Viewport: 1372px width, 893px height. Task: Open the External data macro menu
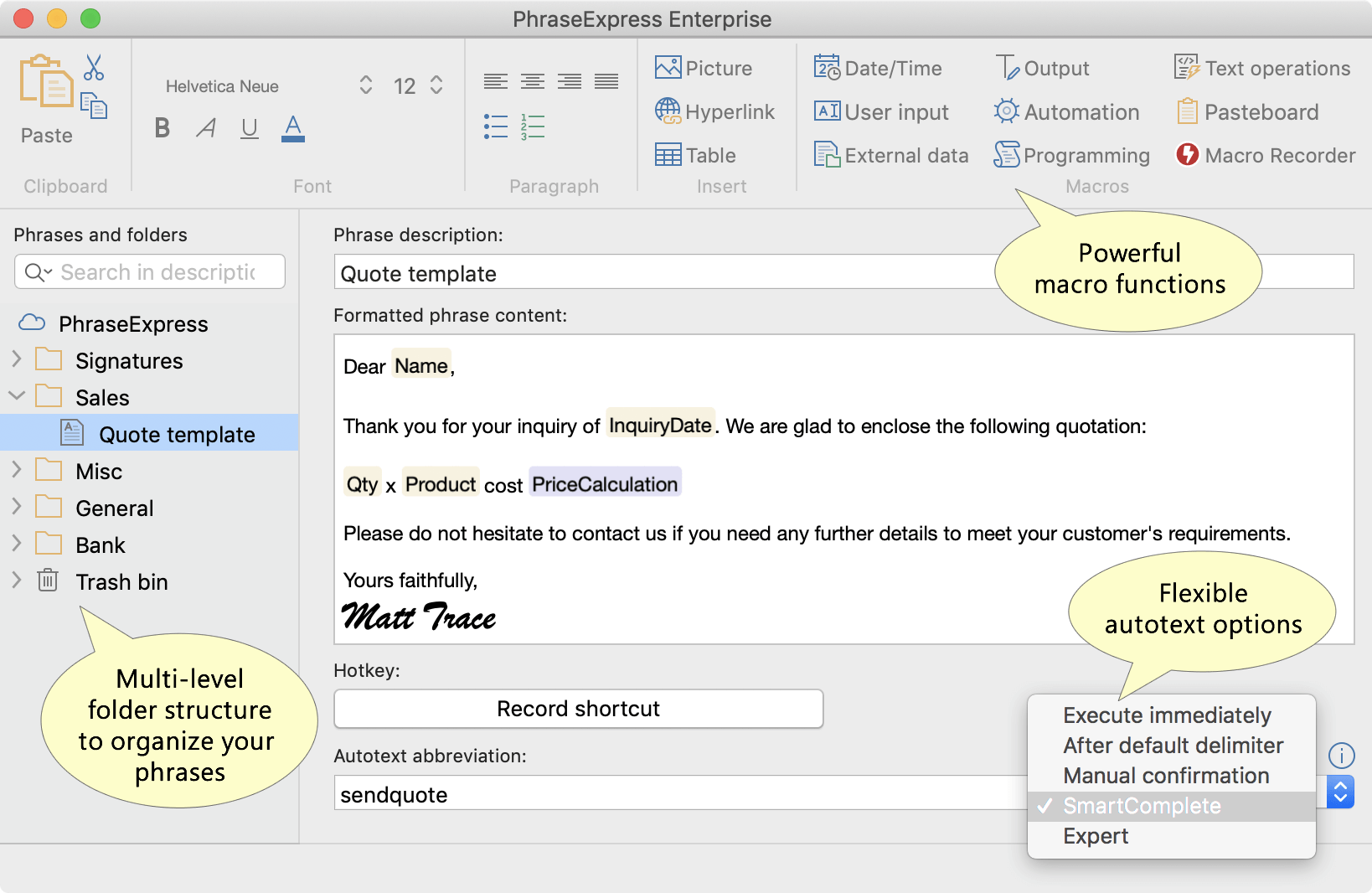[891, 155]
